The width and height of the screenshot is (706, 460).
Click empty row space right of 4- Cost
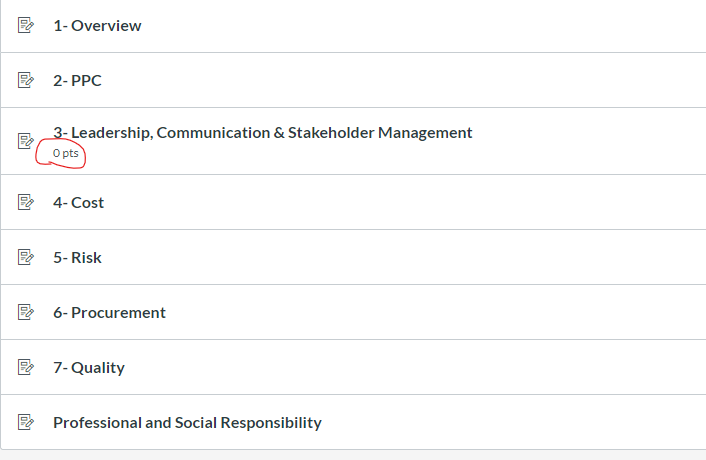coord(400,203)
